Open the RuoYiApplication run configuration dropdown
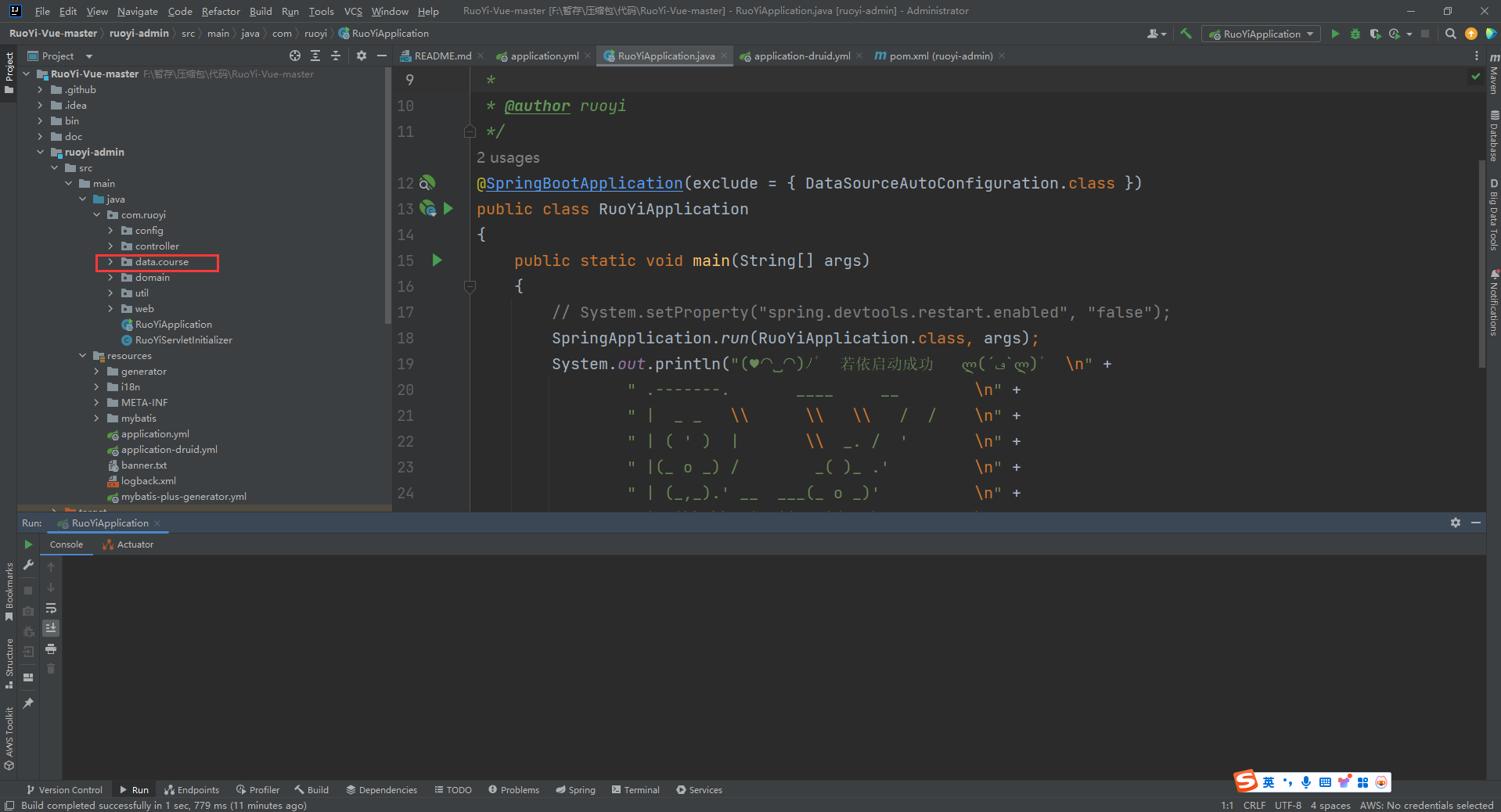This screenshot has width=1501, height=812. point(1262,34)
